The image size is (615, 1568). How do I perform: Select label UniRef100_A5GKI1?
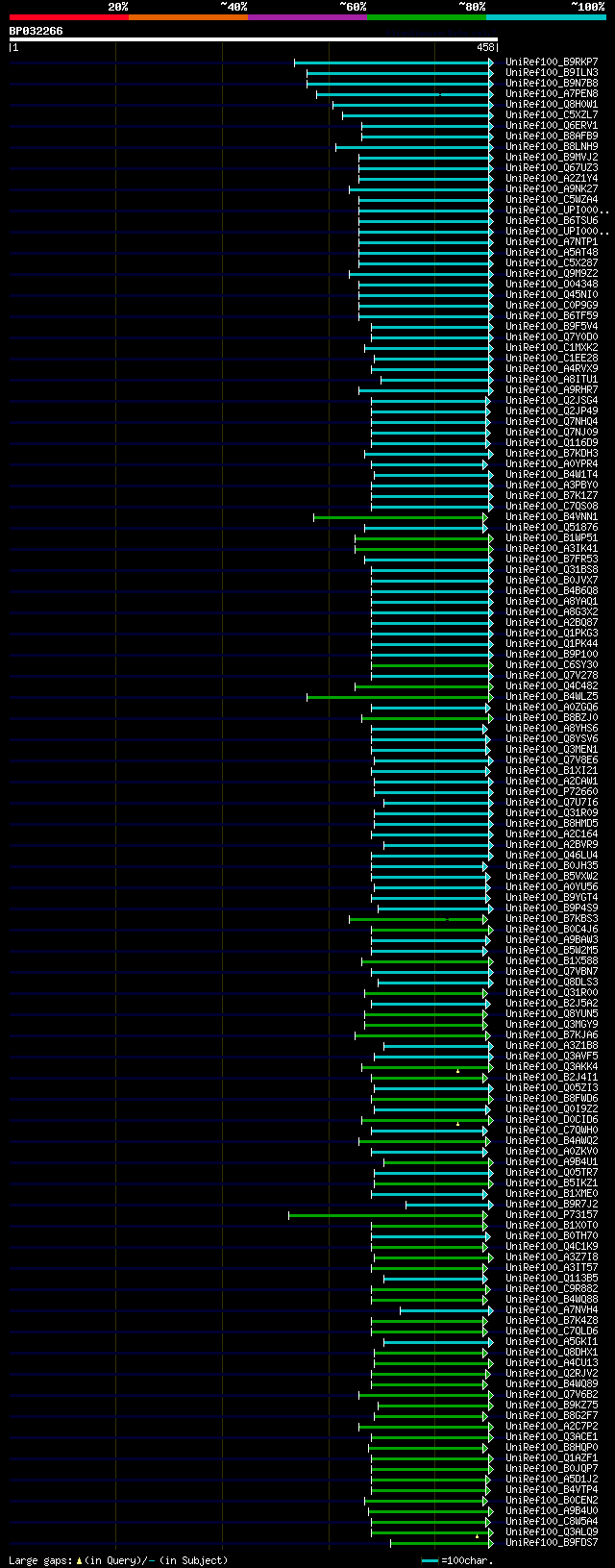click(x=552, y=1341)
